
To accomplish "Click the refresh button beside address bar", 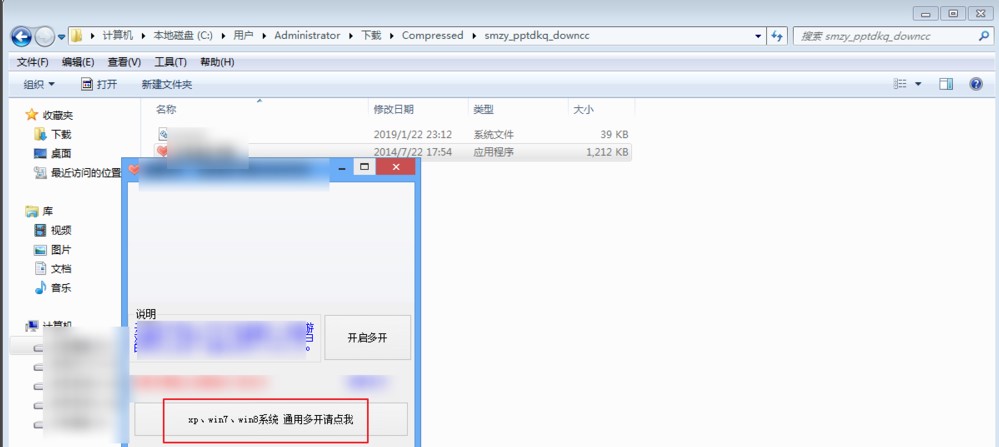I will [x=777, y=36].
